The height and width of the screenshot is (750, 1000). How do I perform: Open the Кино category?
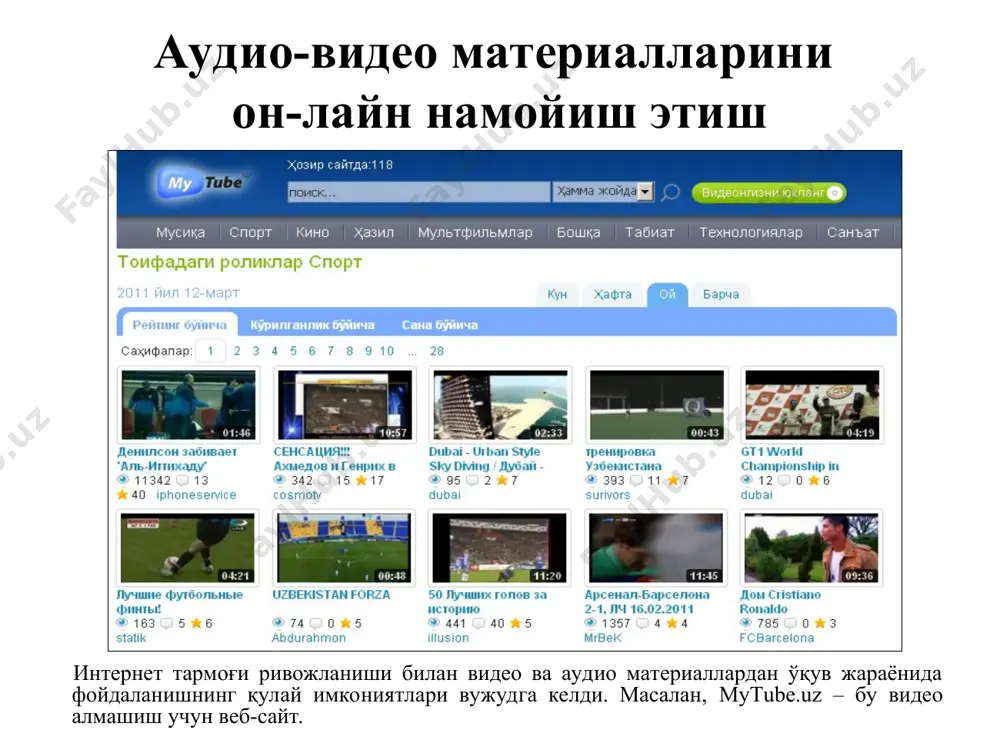pyautogui.click(x=312, y=233)
